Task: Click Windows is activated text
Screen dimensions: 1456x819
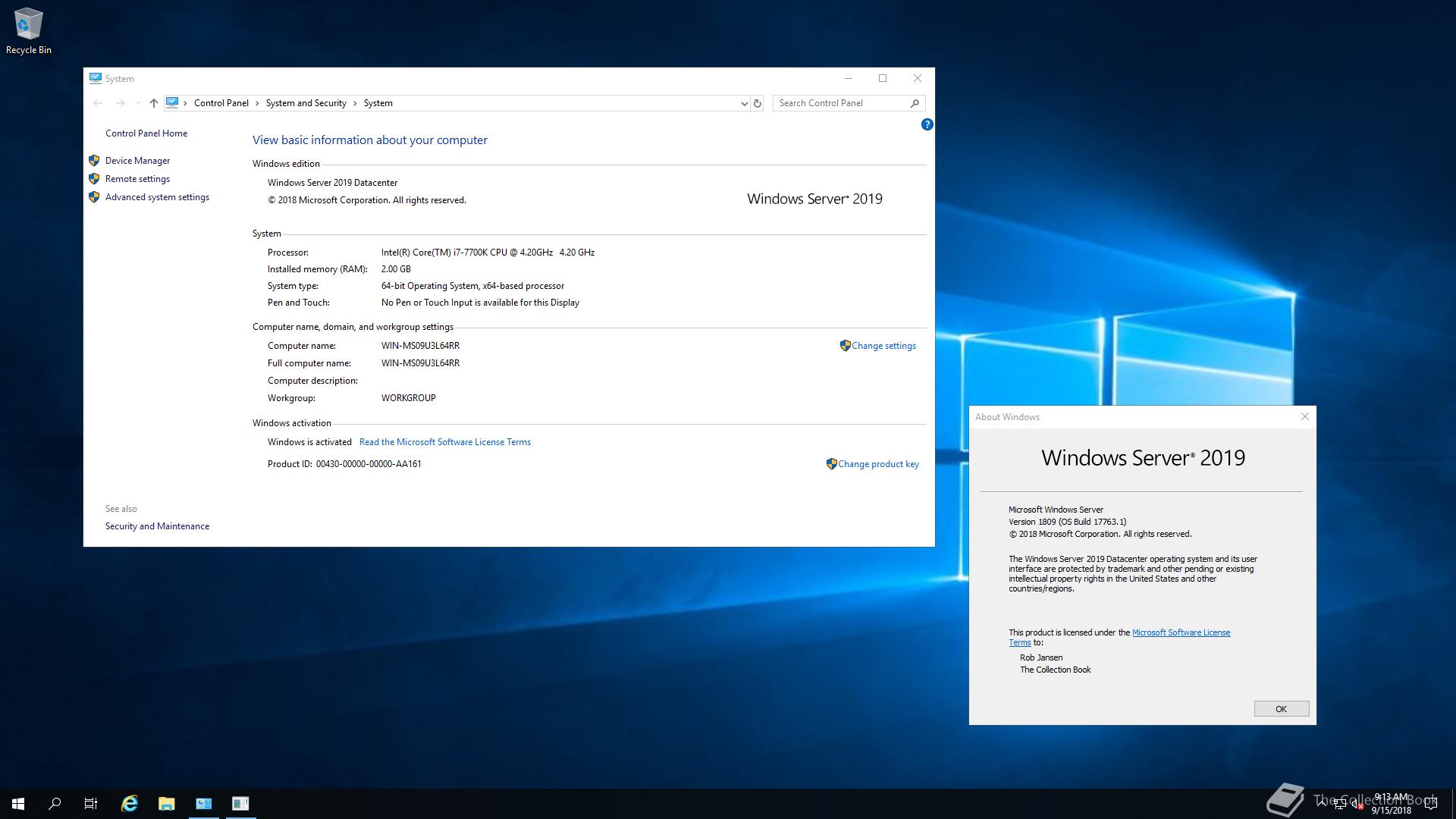Action: point(309,442)
